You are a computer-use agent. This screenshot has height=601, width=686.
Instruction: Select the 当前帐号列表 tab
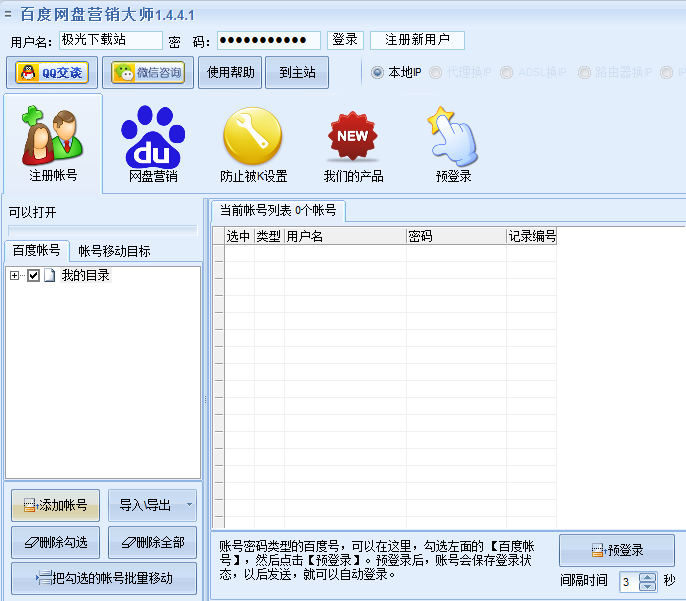pyautogui.click(x=278, y=211)
